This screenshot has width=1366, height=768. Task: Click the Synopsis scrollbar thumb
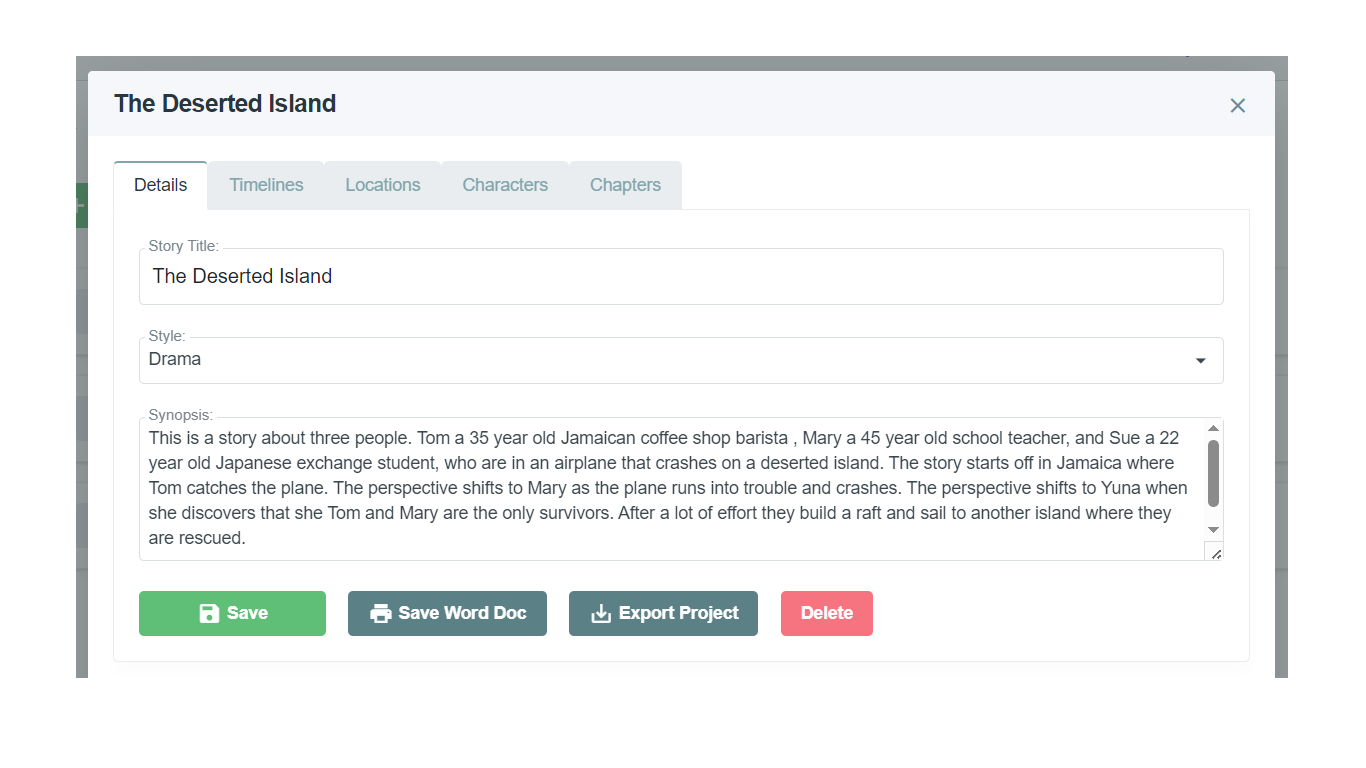pos(1213,473)
